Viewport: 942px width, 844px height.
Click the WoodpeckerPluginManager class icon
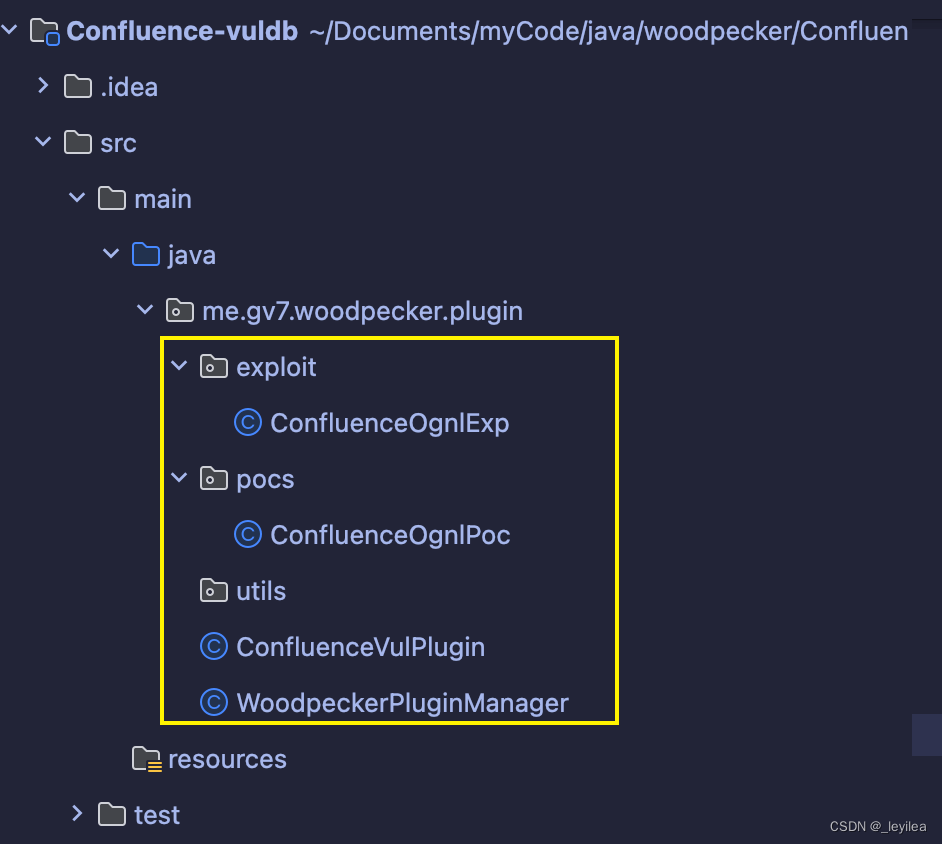pos(213,702)
